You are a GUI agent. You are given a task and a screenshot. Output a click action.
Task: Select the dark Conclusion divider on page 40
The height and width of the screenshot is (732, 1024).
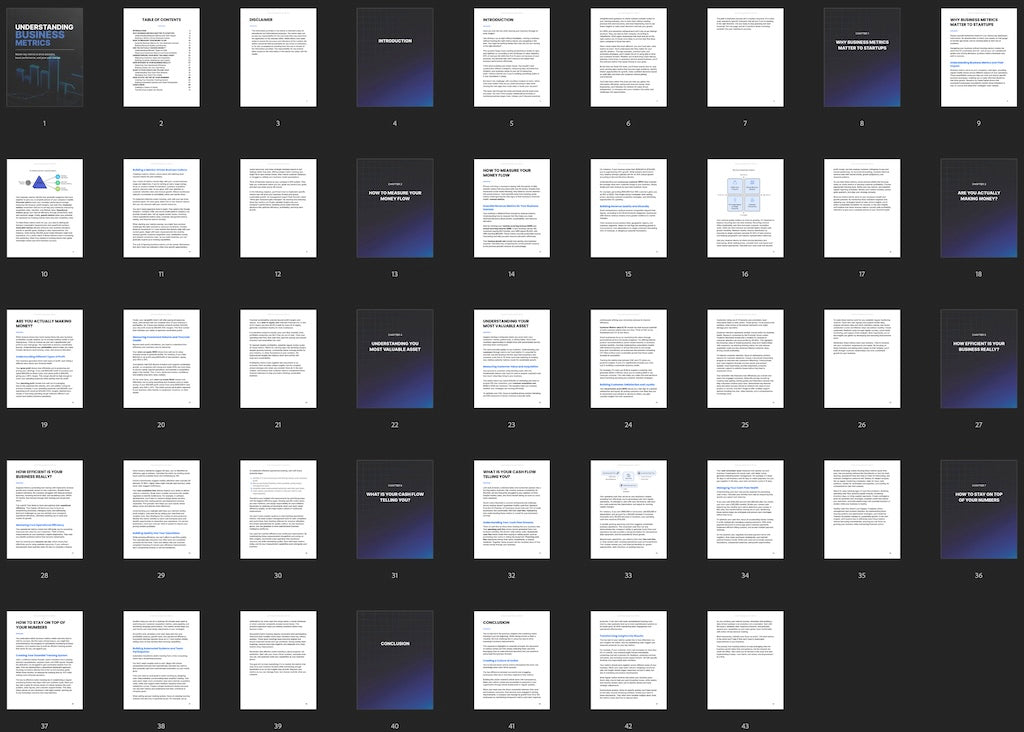coord(395,658)
